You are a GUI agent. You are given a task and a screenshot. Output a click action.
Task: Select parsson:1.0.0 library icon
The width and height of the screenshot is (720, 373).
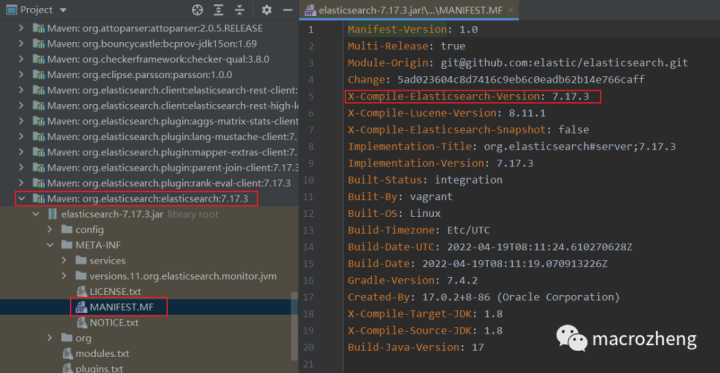pos(39,75)
